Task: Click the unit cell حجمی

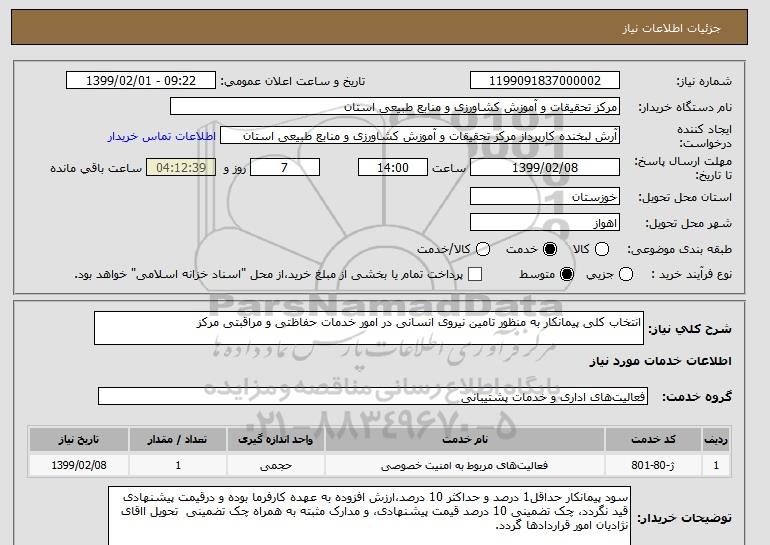Action: [275, 465]
